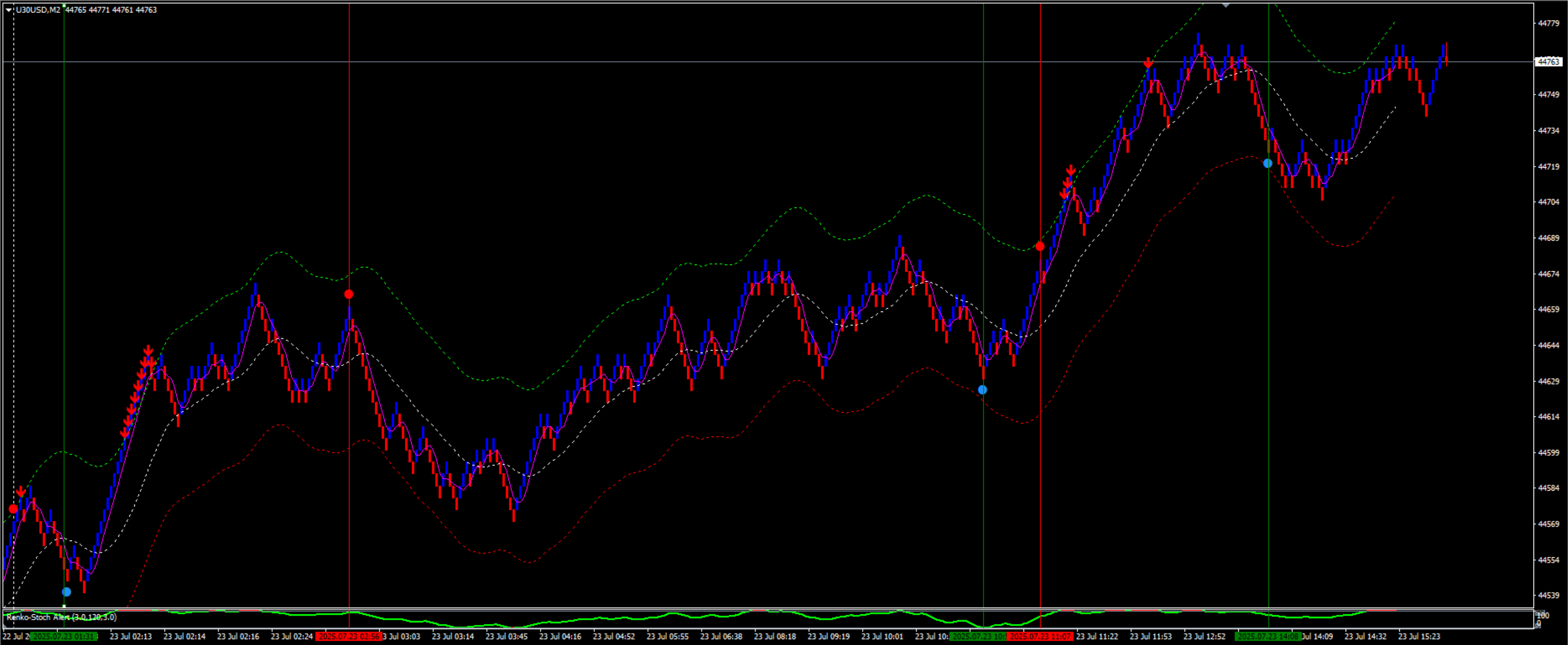Click the red time label 2025.07.23 11:07
This screenshot has width=1568, height=645.
[1040, 636]
